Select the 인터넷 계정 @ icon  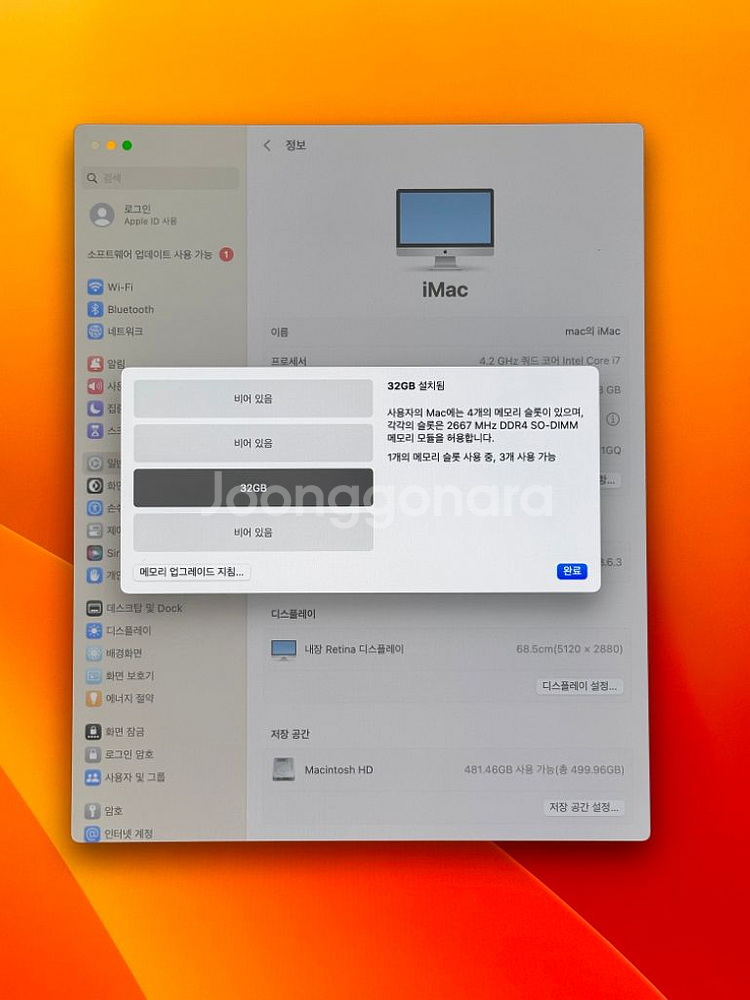92,834
